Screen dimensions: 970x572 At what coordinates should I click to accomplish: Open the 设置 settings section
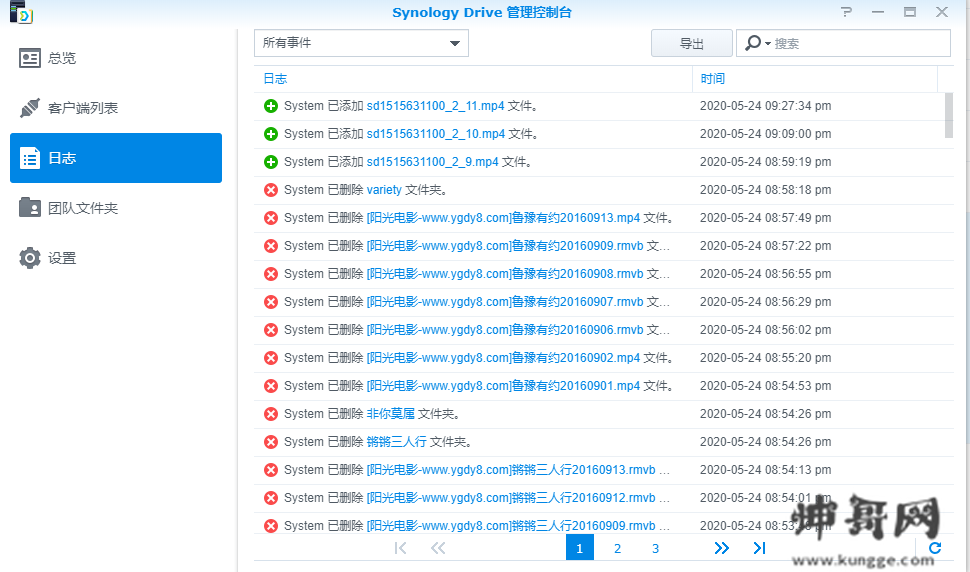click(x=116, y=258)
